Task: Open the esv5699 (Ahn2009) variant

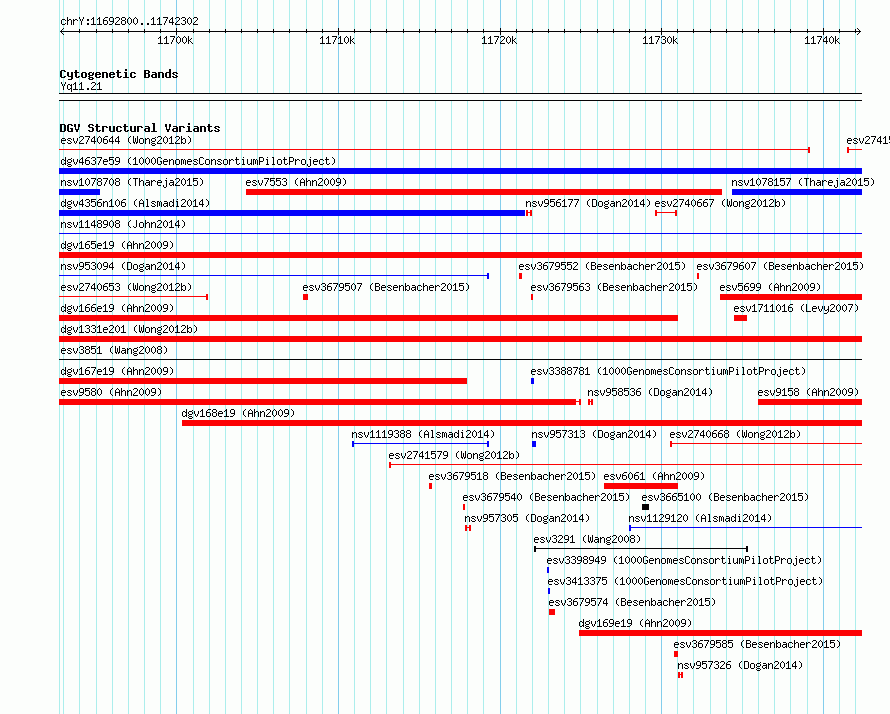Action: click(770, 287)
